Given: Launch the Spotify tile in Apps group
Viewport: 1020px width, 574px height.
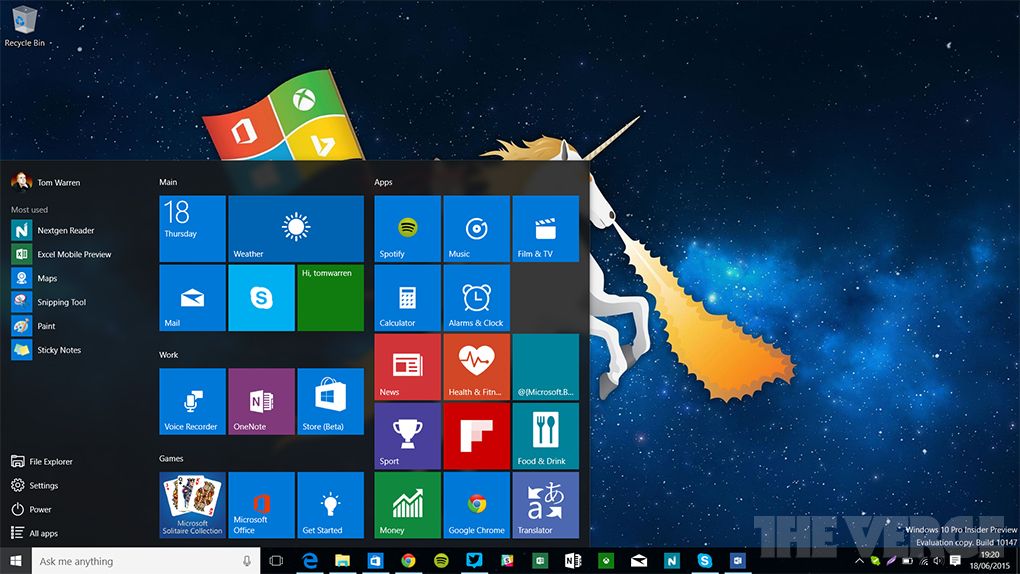Looking at the screenshot, I should (408, 228).
